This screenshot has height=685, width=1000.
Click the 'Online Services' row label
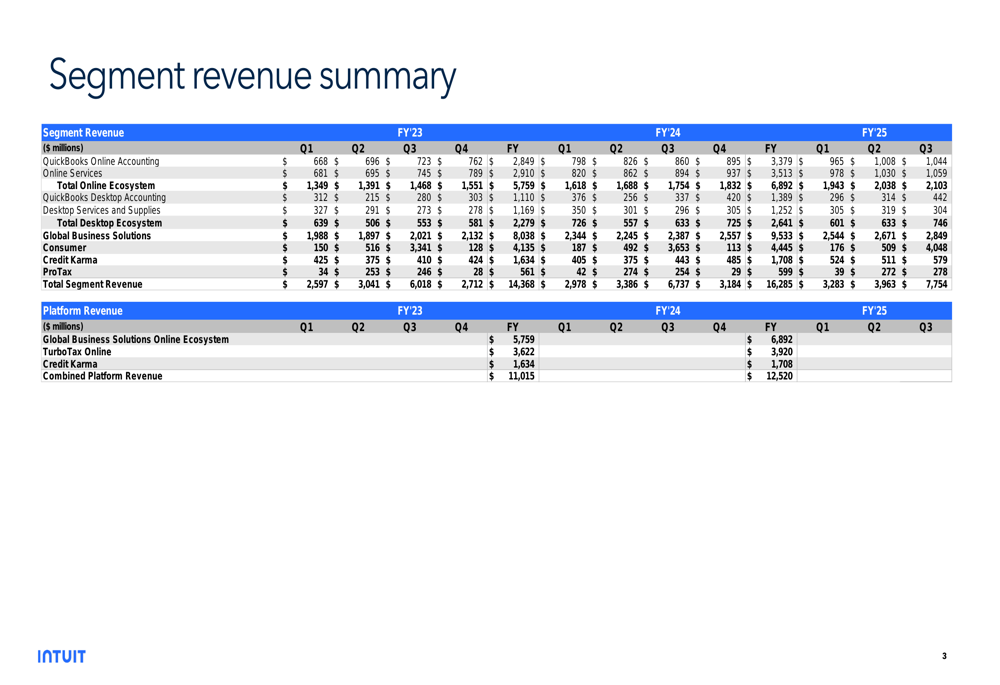72,173
